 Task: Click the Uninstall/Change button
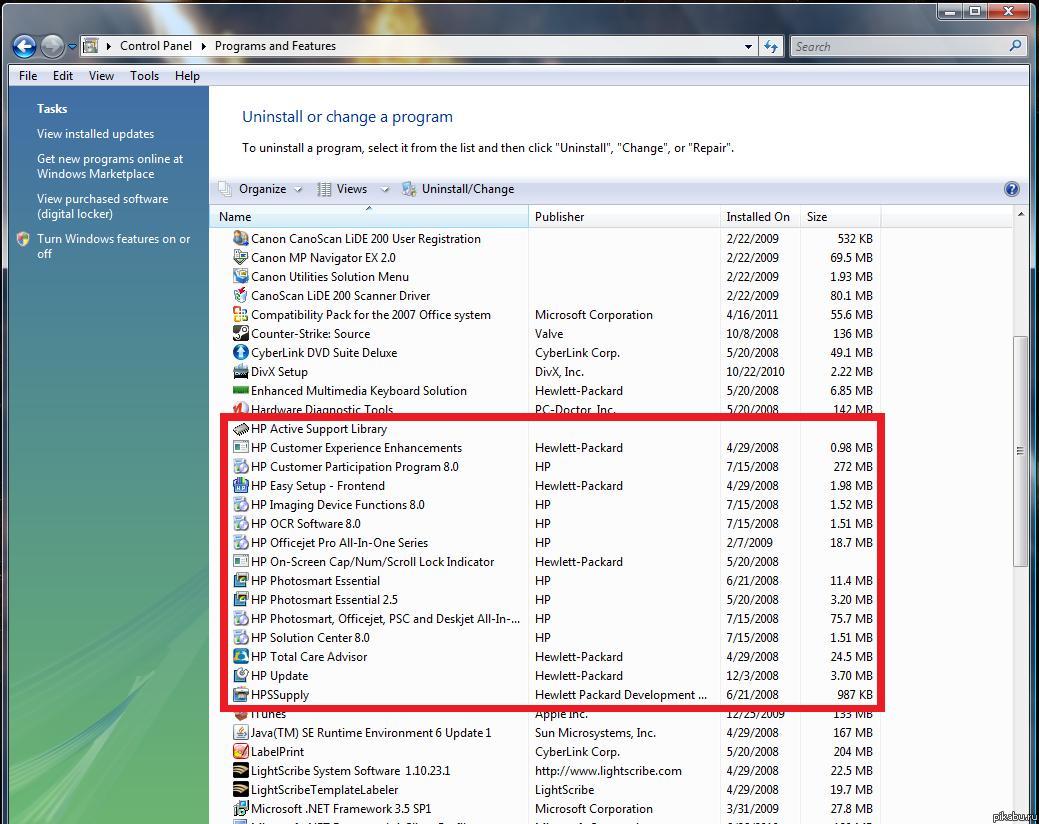point(459,189)
